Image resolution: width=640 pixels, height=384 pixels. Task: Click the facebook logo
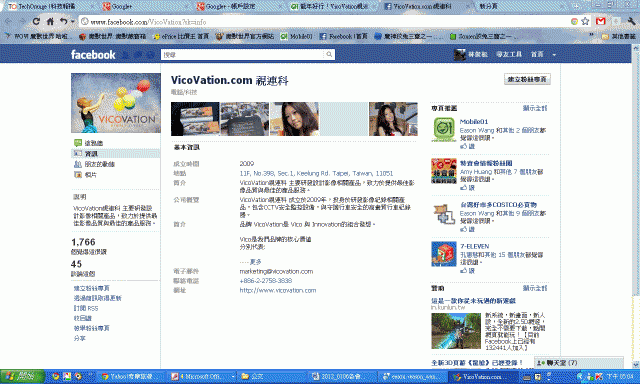pyautogui.click(x=93, y=55)
